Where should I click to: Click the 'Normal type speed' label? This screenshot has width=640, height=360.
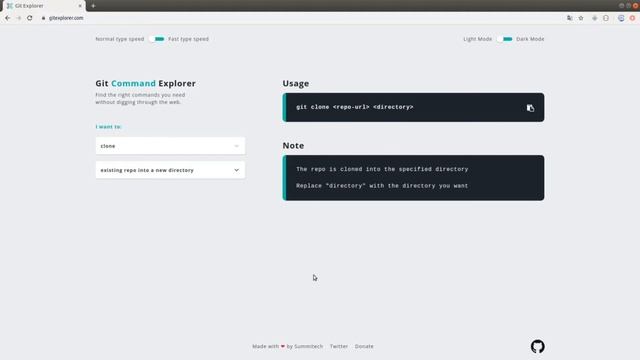click(x=120, y=39)
